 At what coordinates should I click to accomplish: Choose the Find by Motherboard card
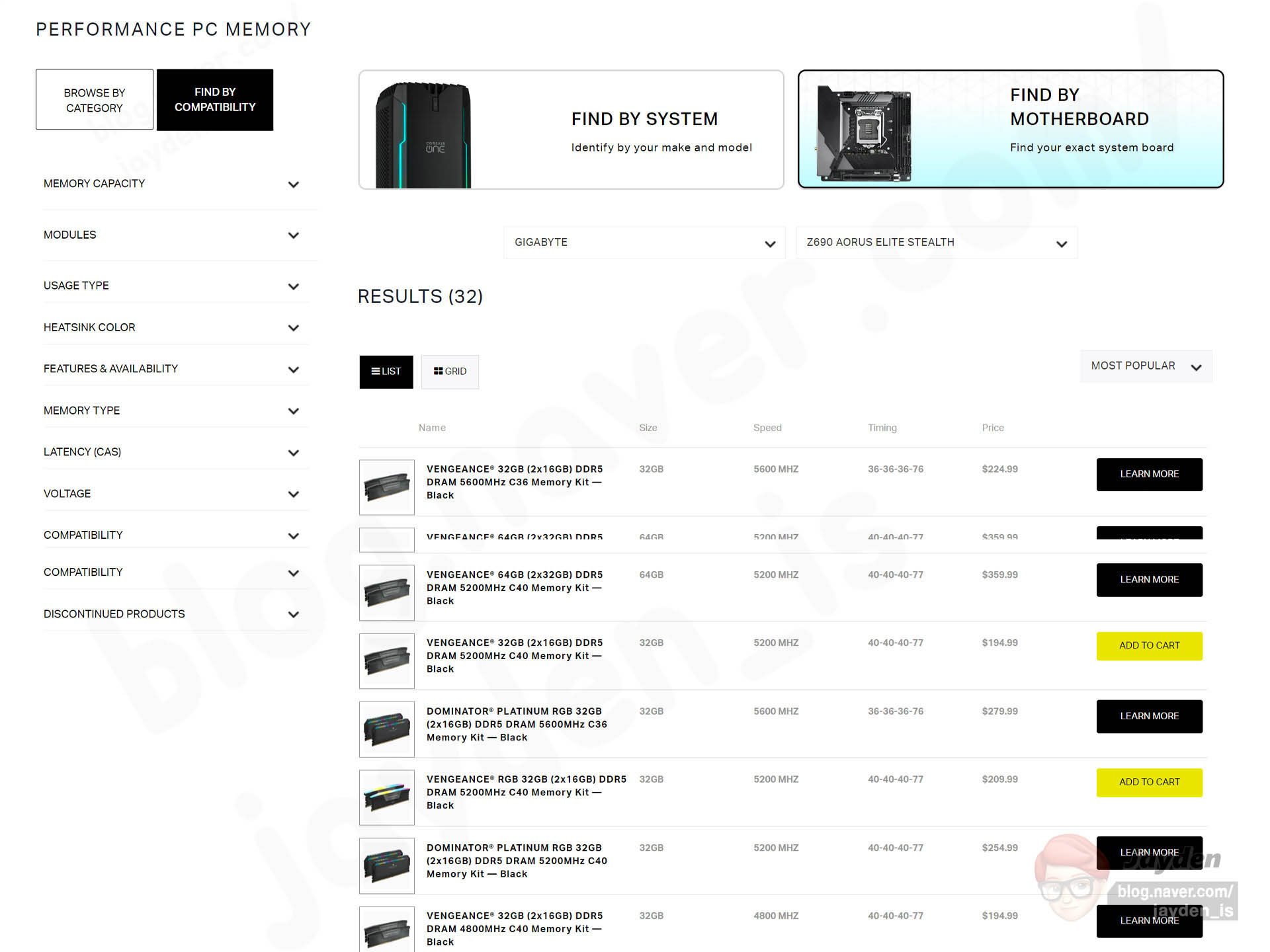coord(1011,130)
